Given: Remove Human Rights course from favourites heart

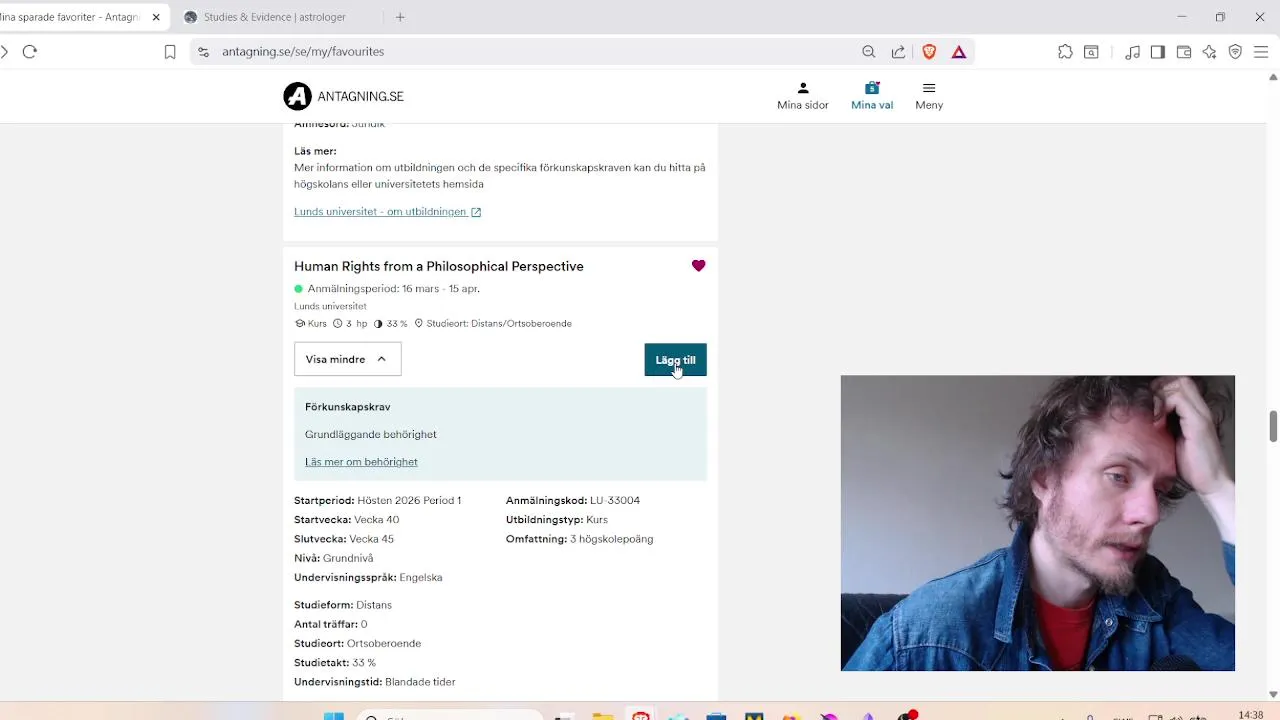Looking at the screenshot, I should [698, 266].
